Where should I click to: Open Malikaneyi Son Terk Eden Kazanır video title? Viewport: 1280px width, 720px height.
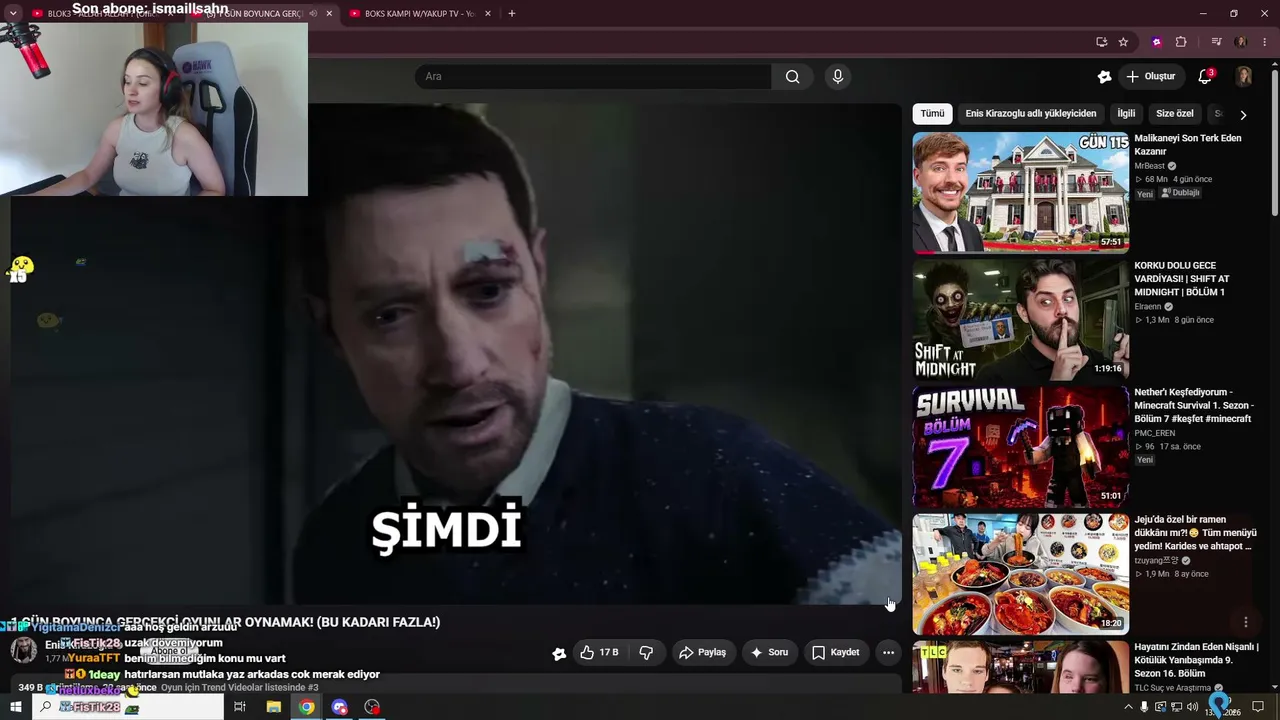1188,145
